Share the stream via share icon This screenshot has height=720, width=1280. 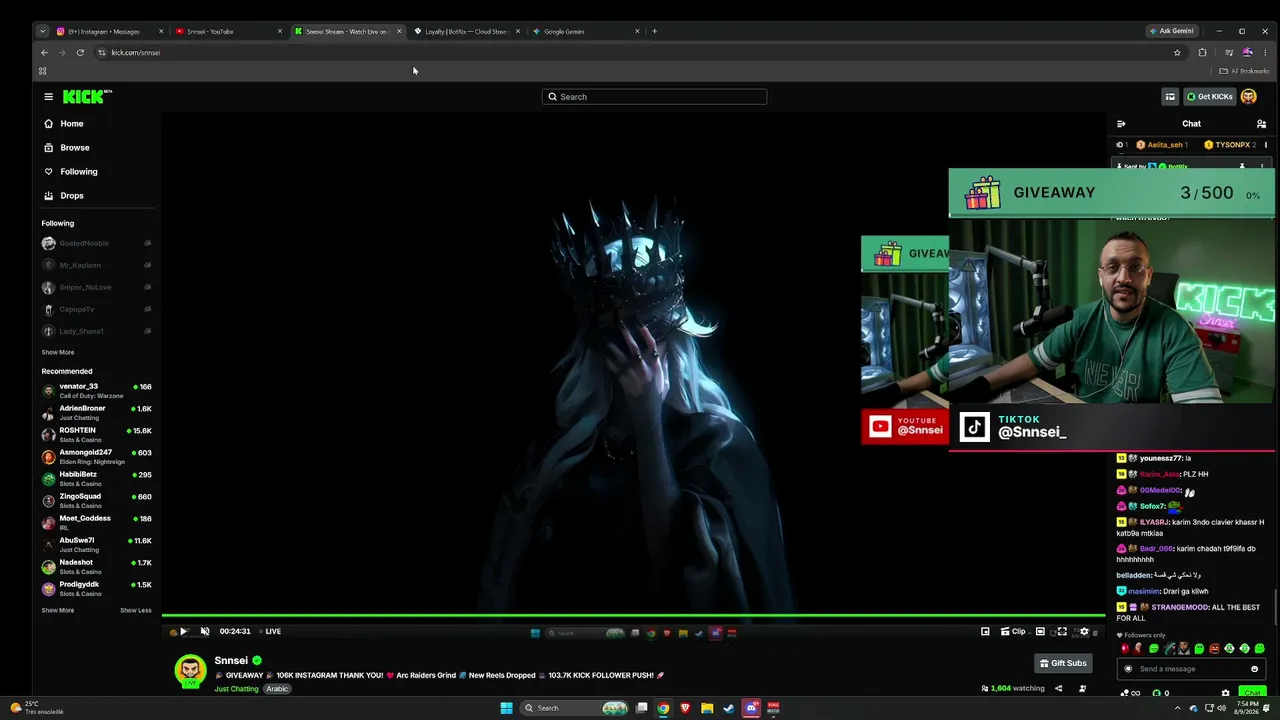[1058, 689]
